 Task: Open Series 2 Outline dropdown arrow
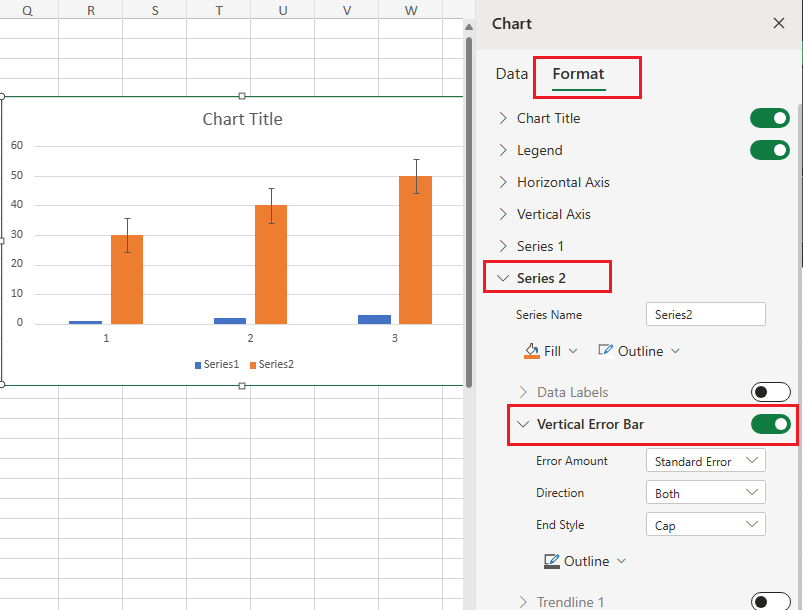[675, 351]
